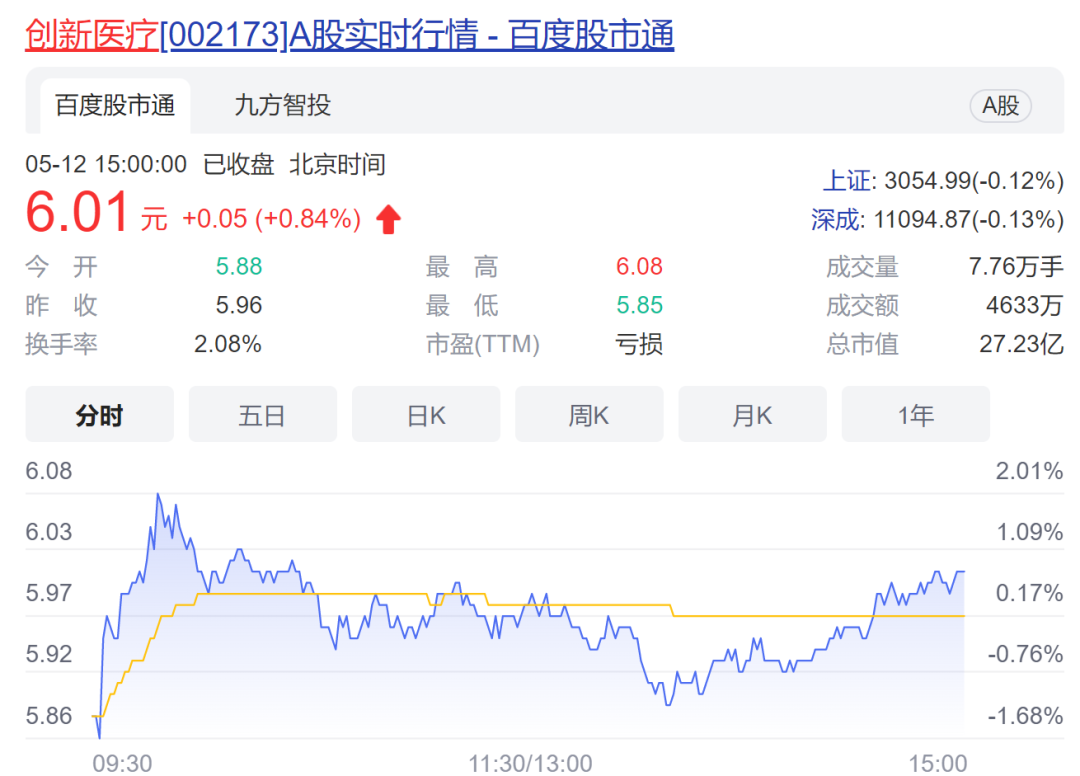Click the 成交量 value 7.76万手
1080x776 pixels.
click(1016, 267)
